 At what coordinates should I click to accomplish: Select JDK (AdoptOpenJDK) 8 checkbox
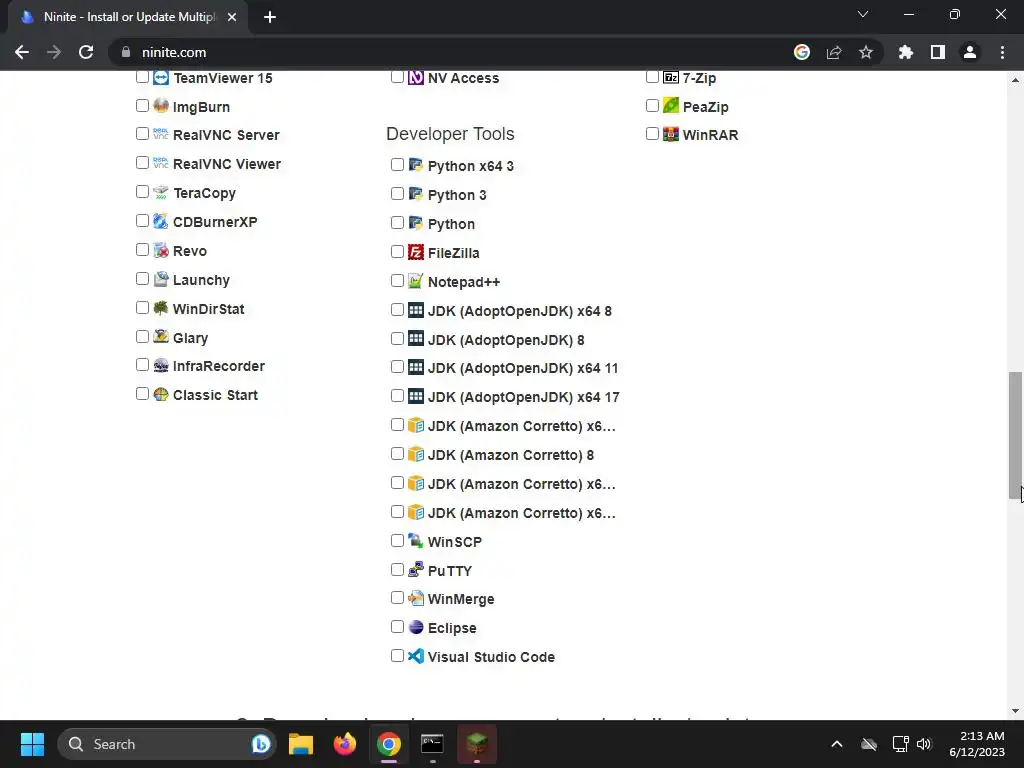point(397,338)
